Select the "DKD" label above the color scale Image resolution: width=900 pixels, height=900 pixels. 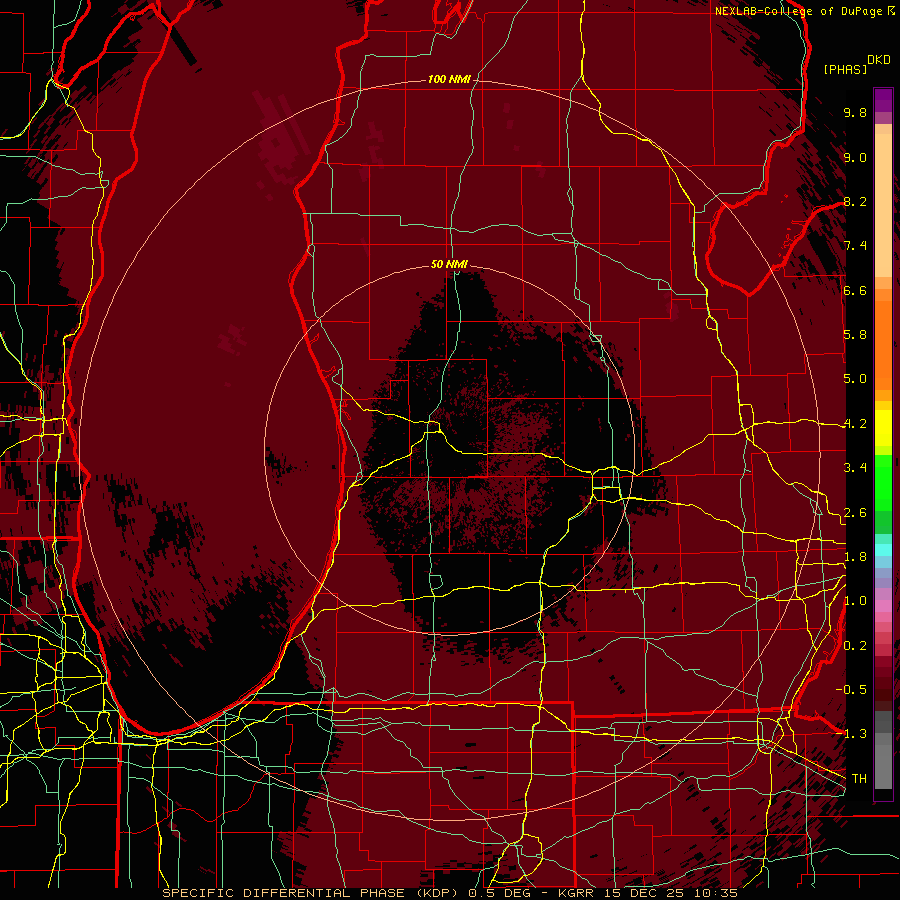pos(879,60)
